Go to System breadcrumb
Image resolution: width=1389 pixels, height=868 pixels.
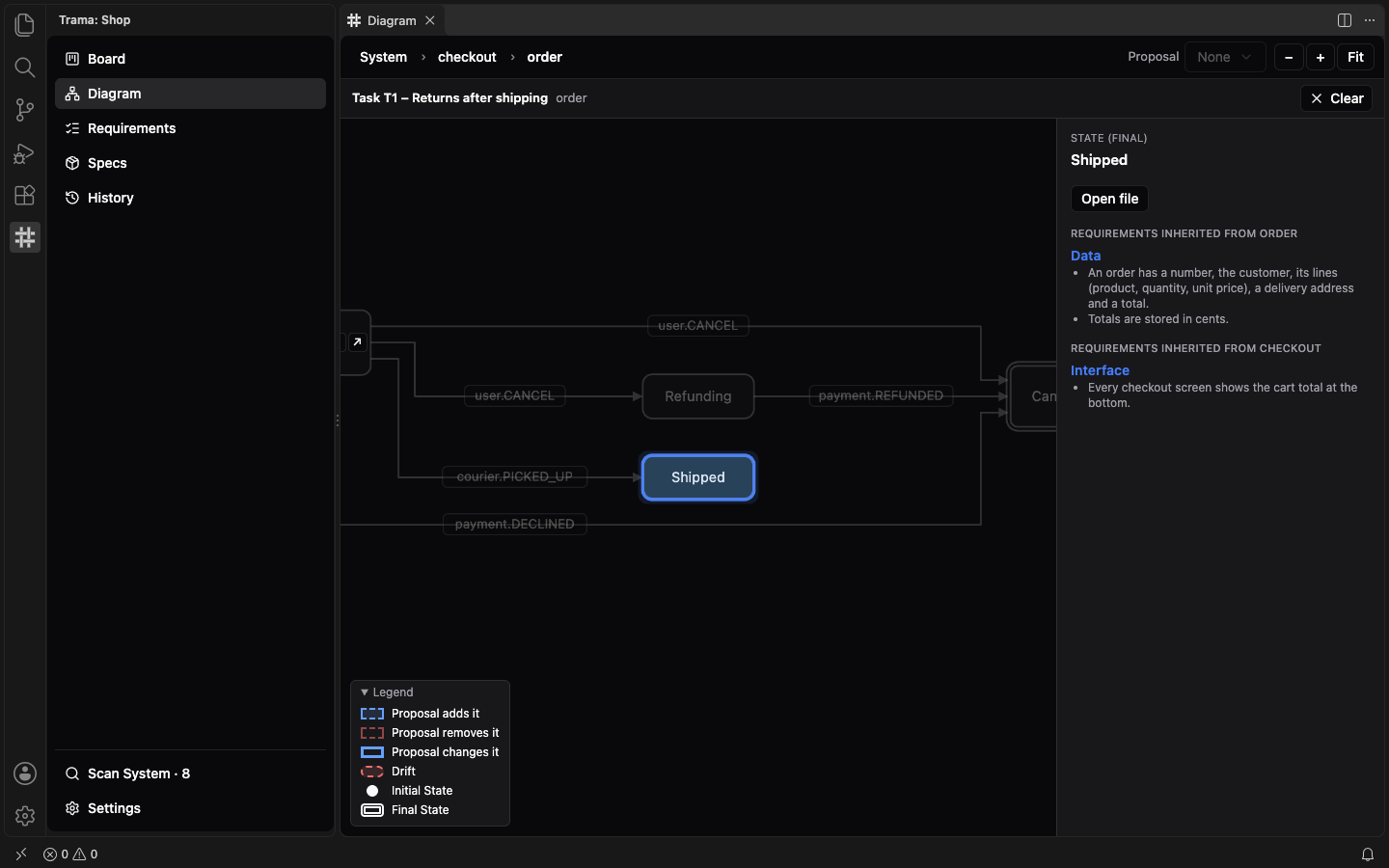383,57
